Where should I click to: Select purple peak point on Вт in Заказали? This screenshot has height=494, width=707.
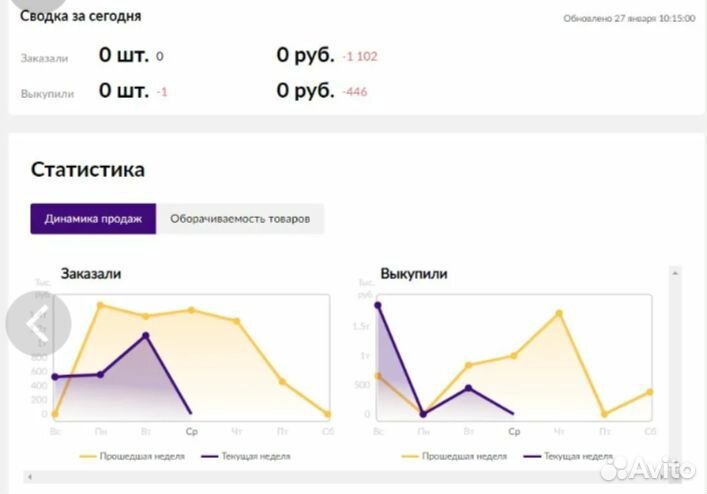point(145,336)
